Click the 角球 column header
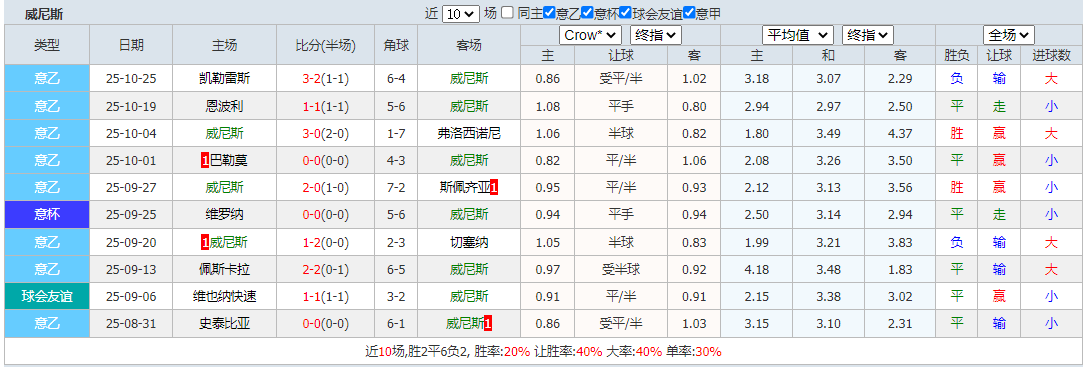1086x367 pixels. click(396, 45)
